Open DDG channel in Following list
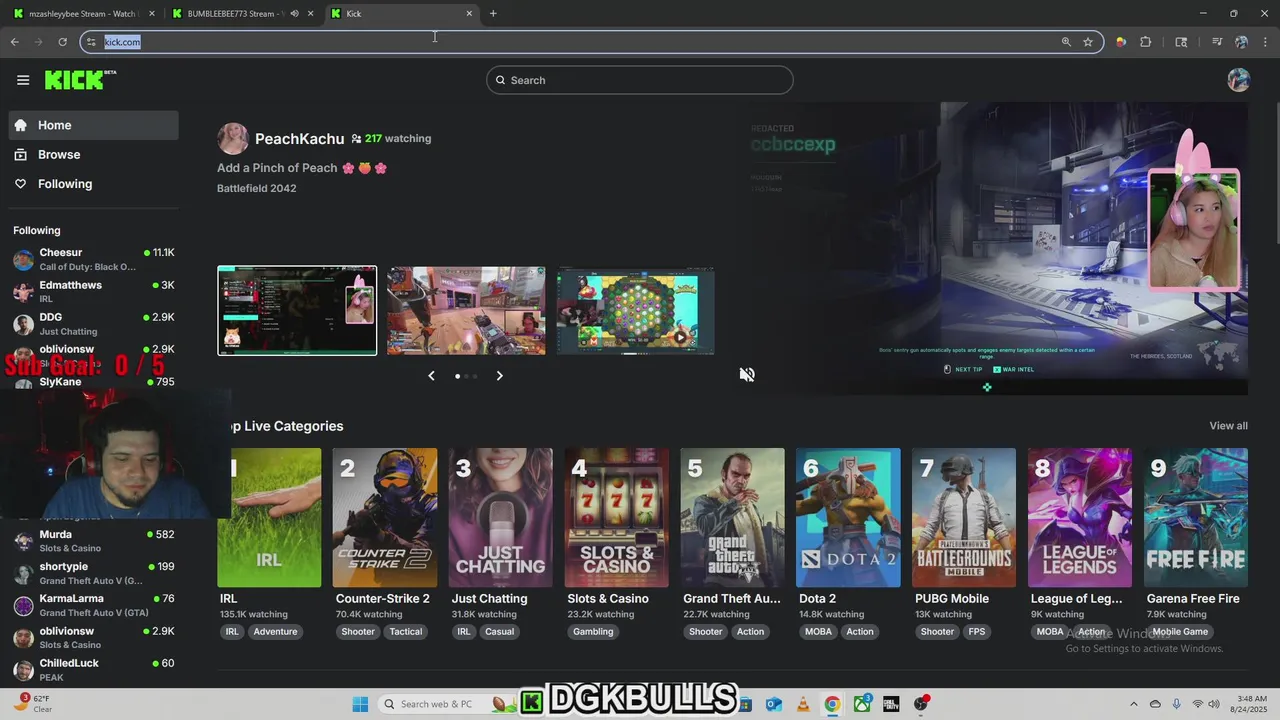The image size is (1280, 720). [x=94, y=324]
